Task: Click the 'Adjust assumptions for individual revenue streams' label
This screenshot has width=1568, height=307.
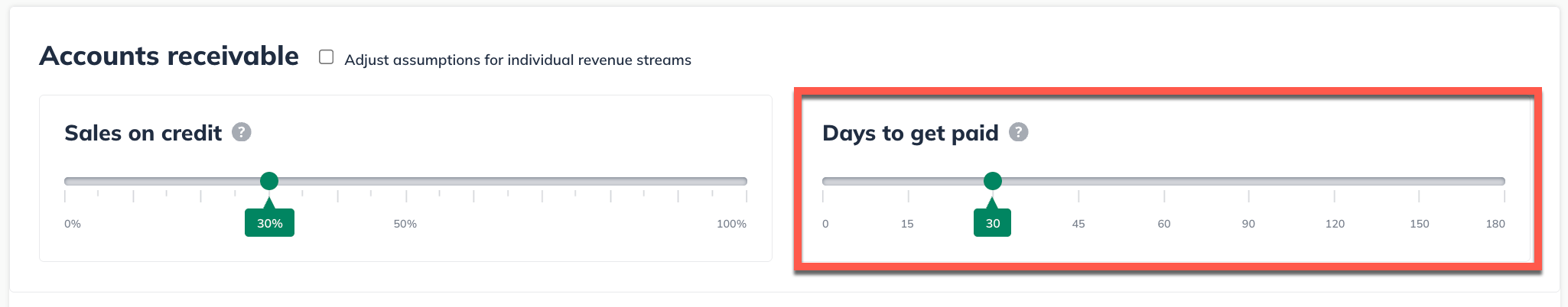Action: pyautogui.click(x=517, y=60)
